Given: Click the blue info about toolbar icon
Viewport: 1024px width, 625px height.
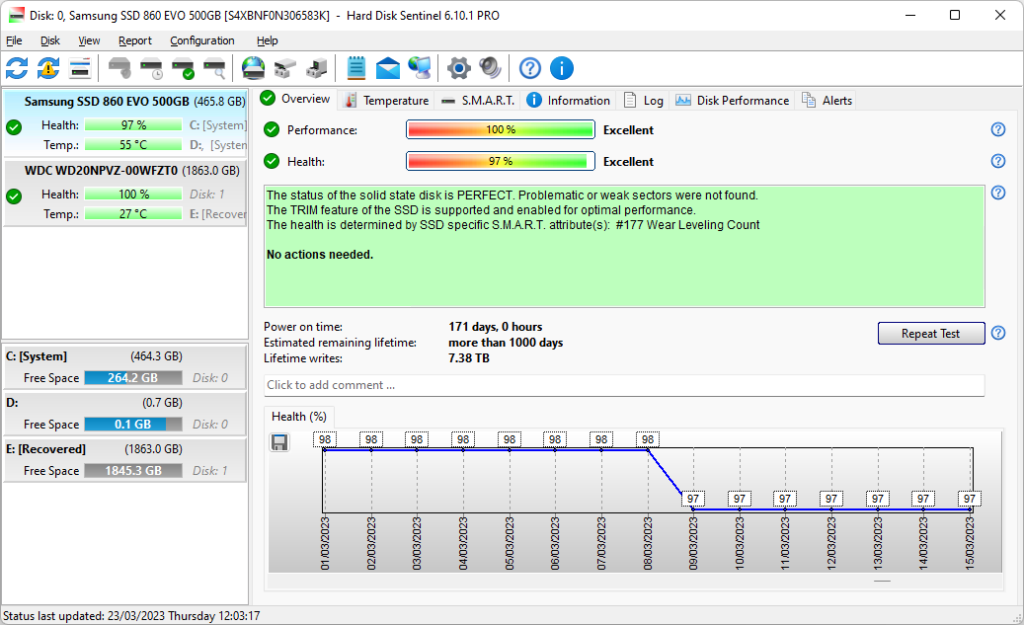Looking at the screenshot, I should tap(562, 68).
